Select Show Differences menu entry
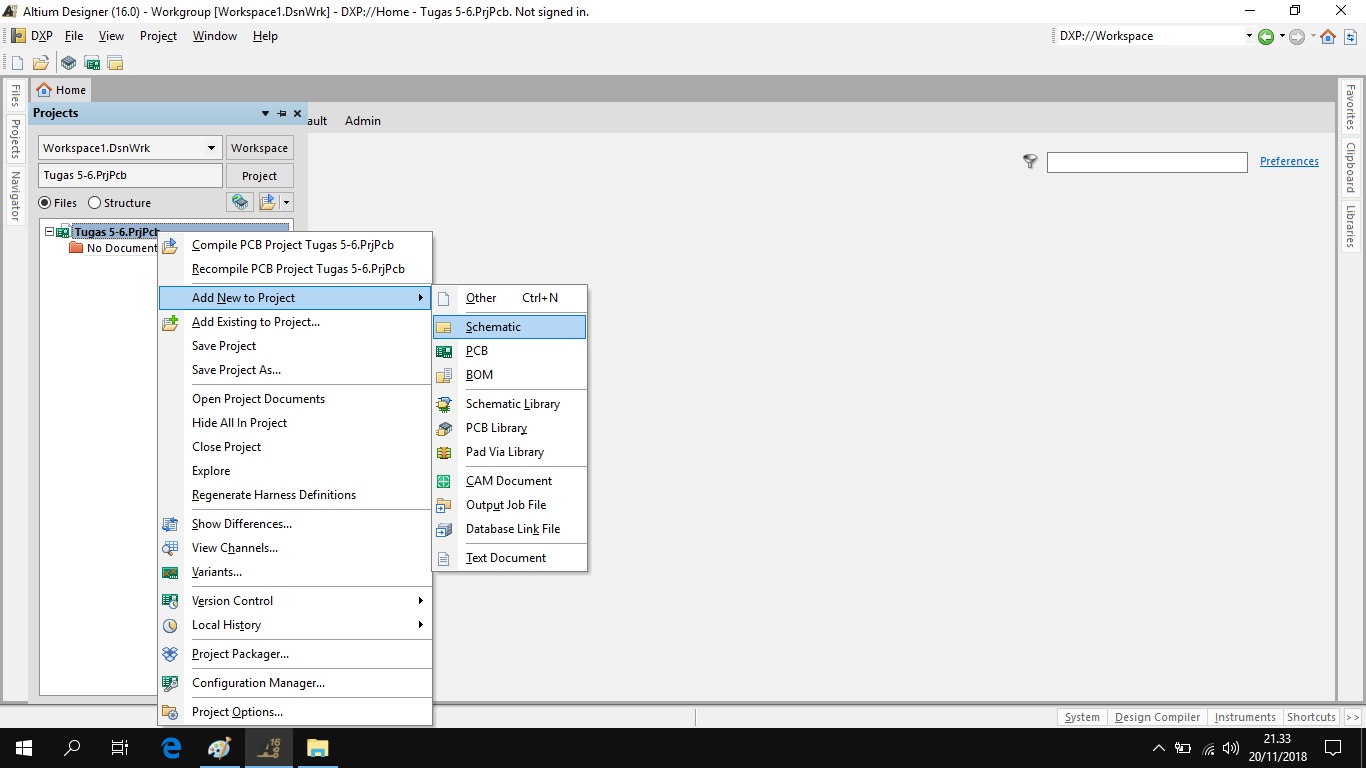The width and height of the screenshot is (1366, 768). 295,524
